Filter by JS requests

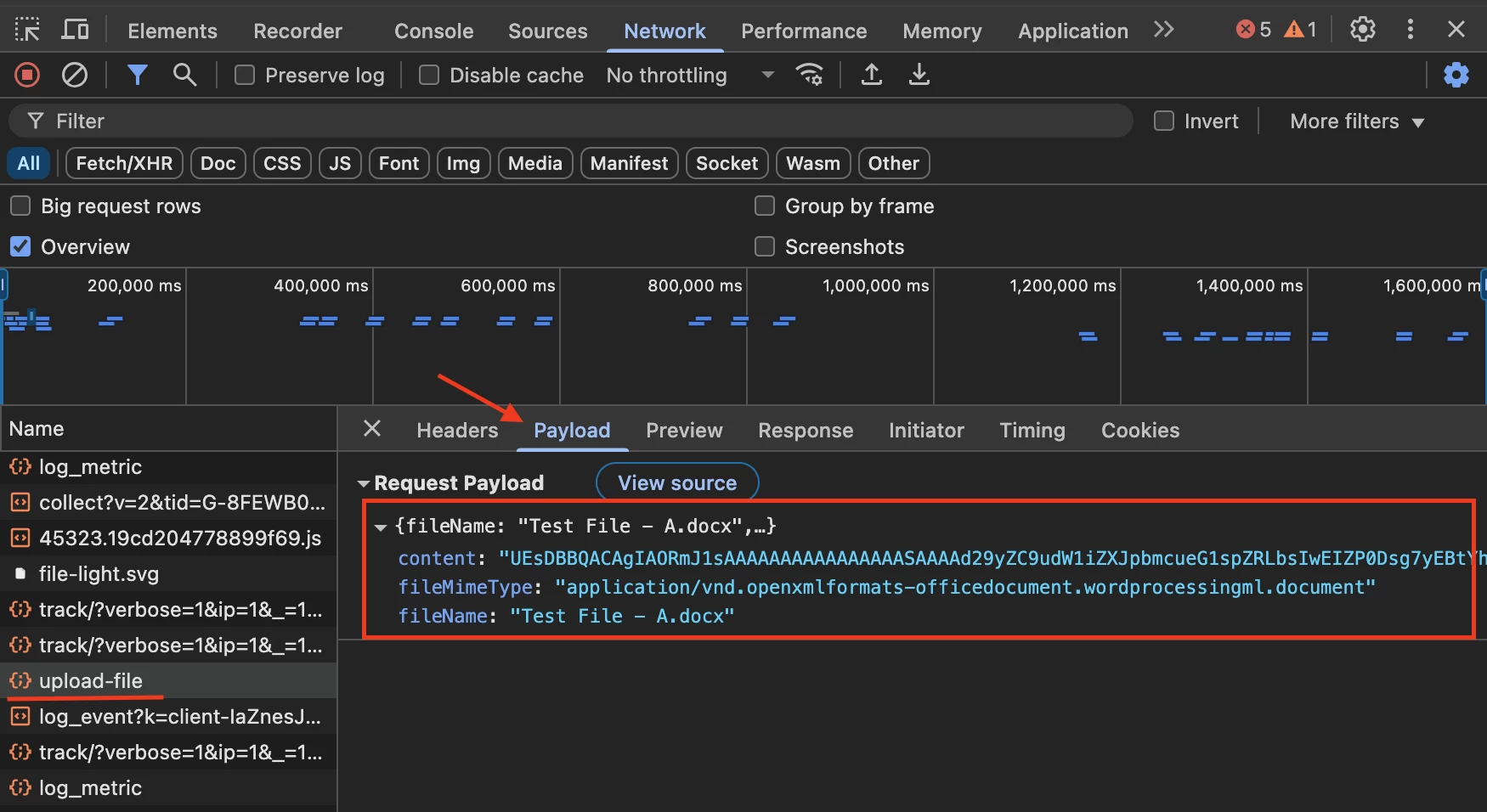coord(340,163)
